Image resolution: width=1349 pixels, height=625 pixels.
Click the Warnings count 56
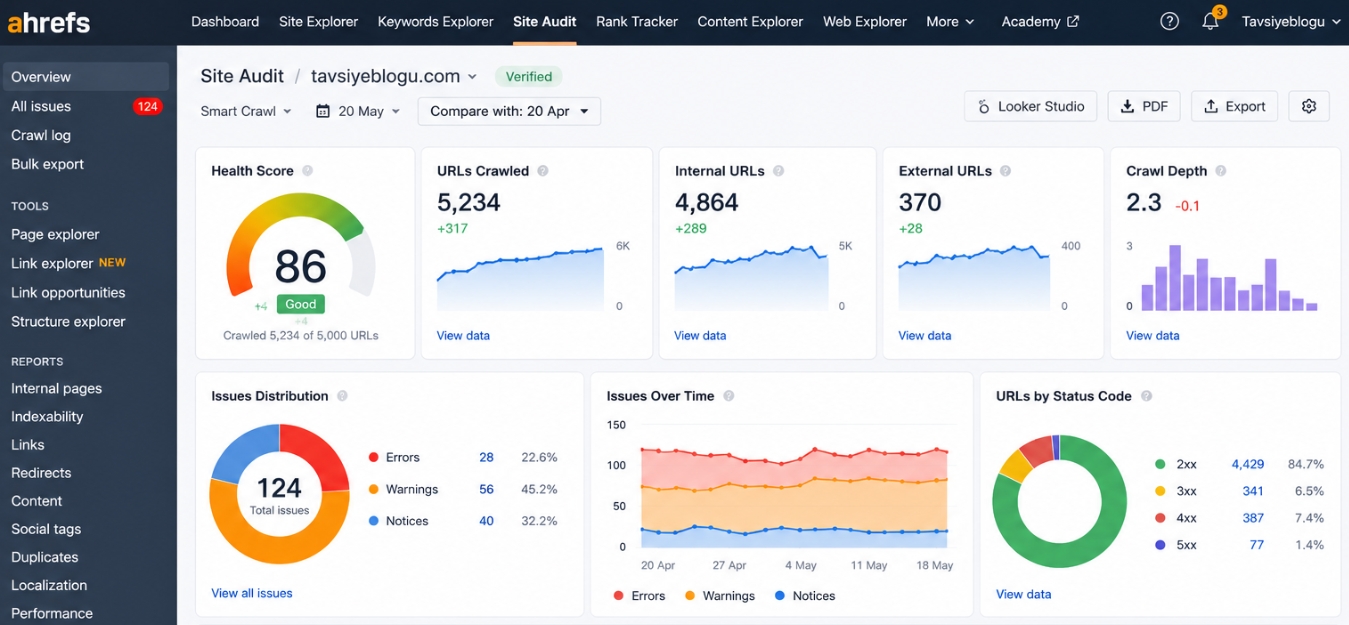click(486, 489)
